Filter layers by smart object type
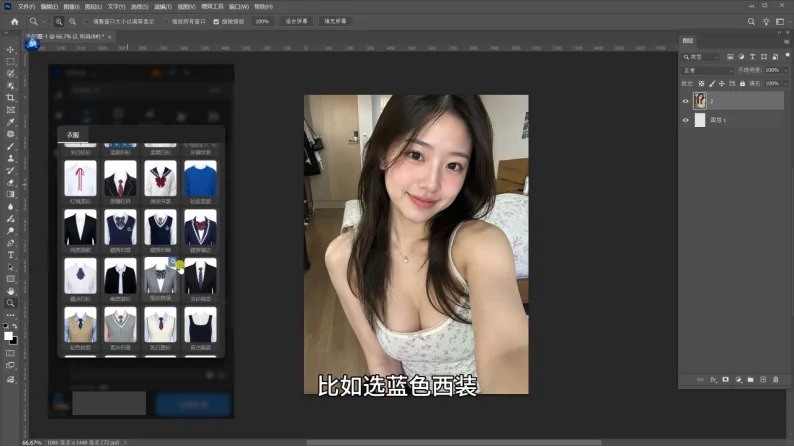Screen dimensions: 794x447 775,57
